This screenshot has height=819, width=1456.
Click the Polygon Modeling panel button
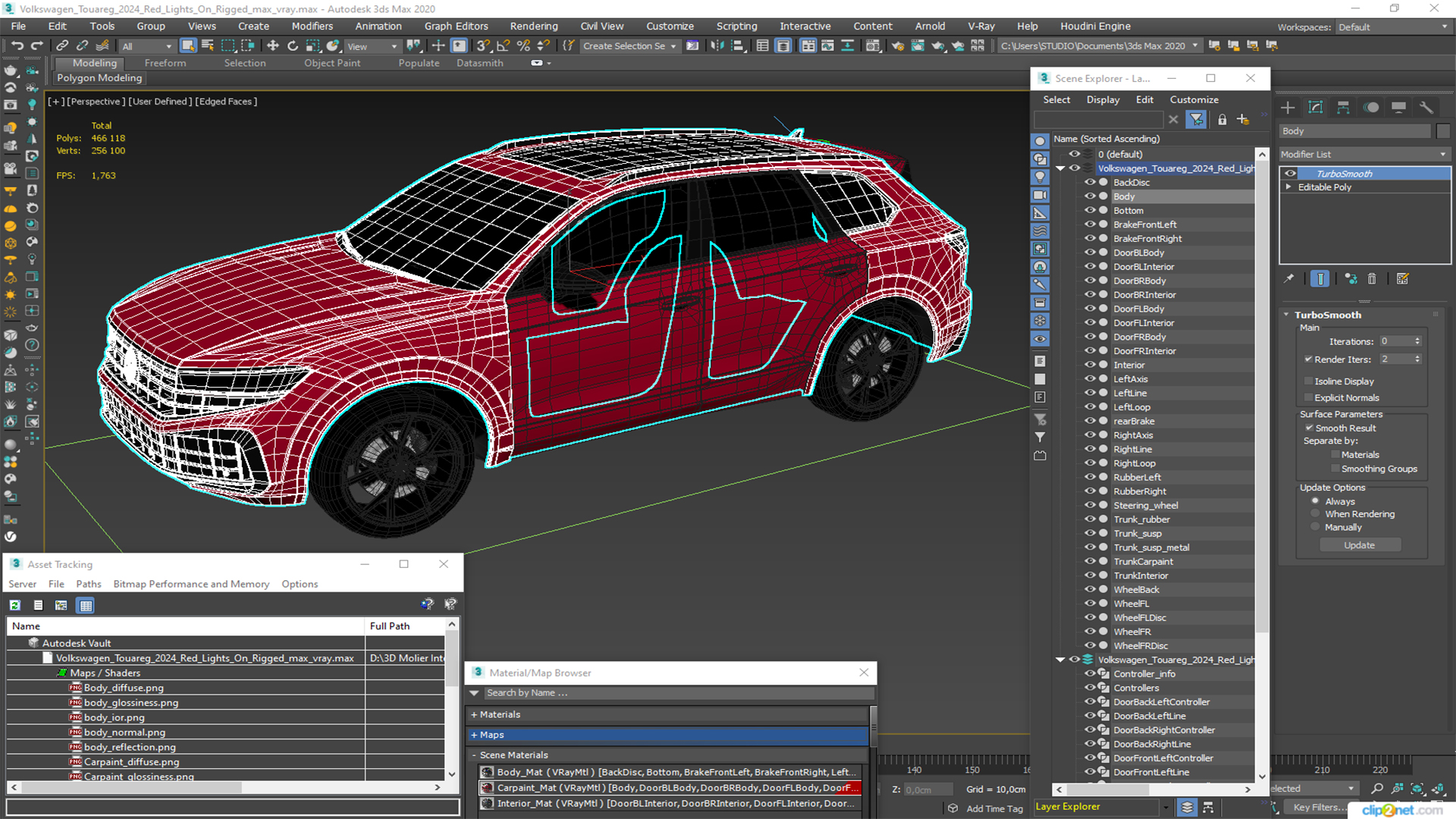99,78
